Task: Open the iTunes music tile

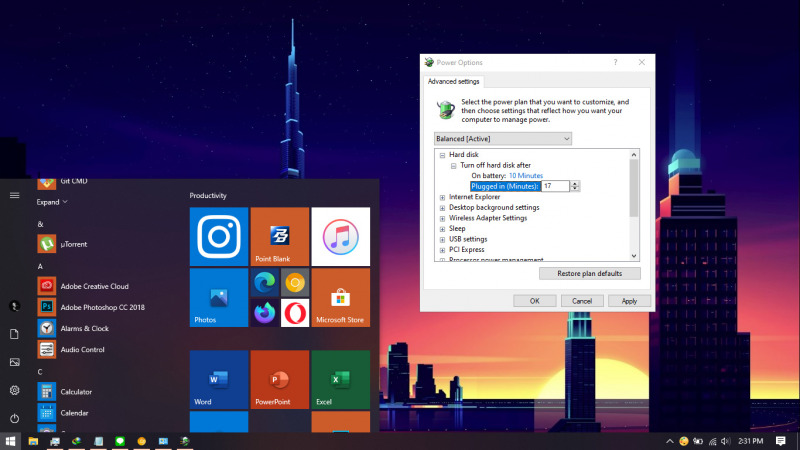Action: [340, 237]
